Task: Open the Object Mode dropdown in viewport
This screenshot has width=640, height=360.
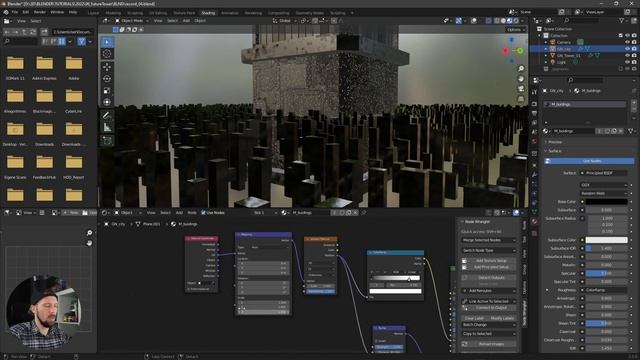Action: tap(132, 20)
